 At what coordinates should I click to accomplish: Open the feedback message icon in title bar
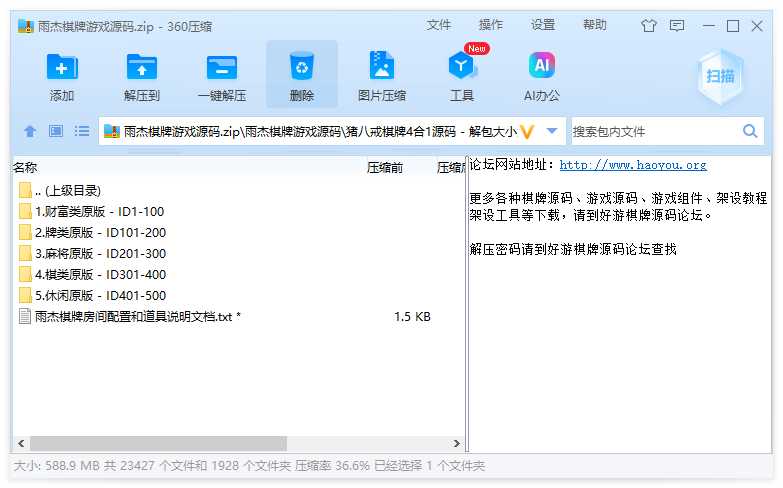point(677,25)
